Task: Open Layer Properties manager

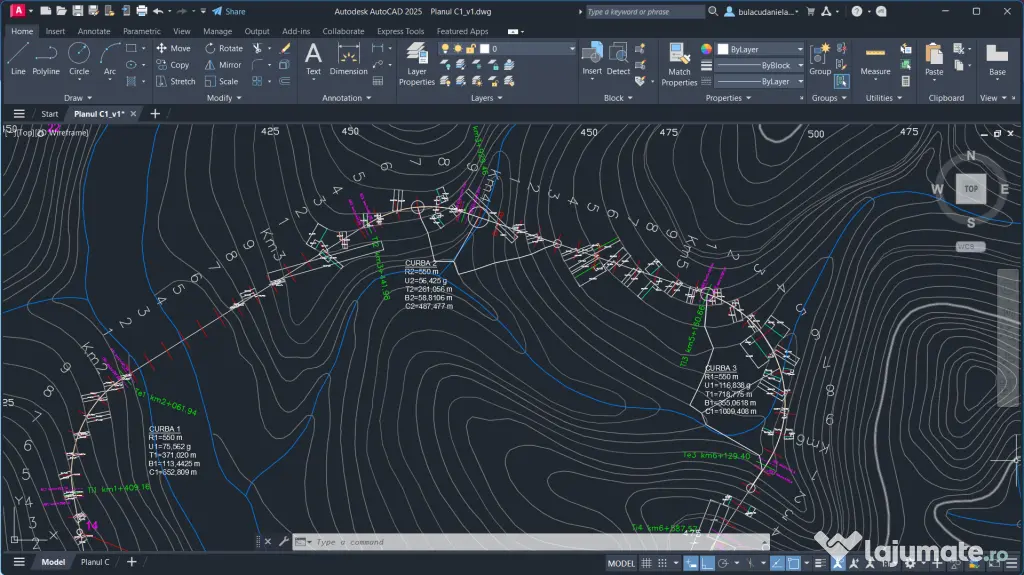Action: click(417, 63)
